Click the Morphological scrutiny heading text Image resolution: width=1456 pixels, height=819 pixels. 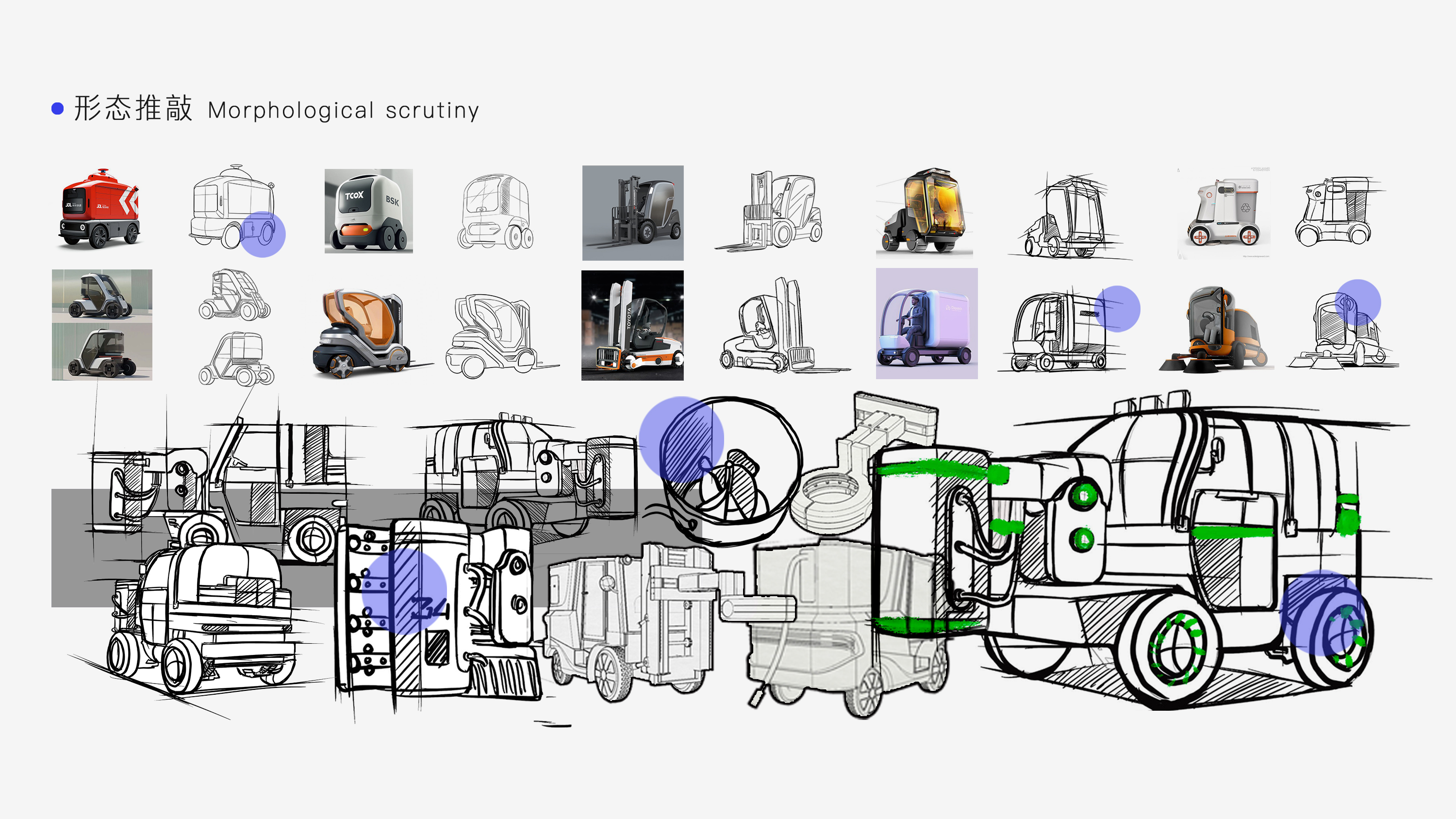[343, 110]
